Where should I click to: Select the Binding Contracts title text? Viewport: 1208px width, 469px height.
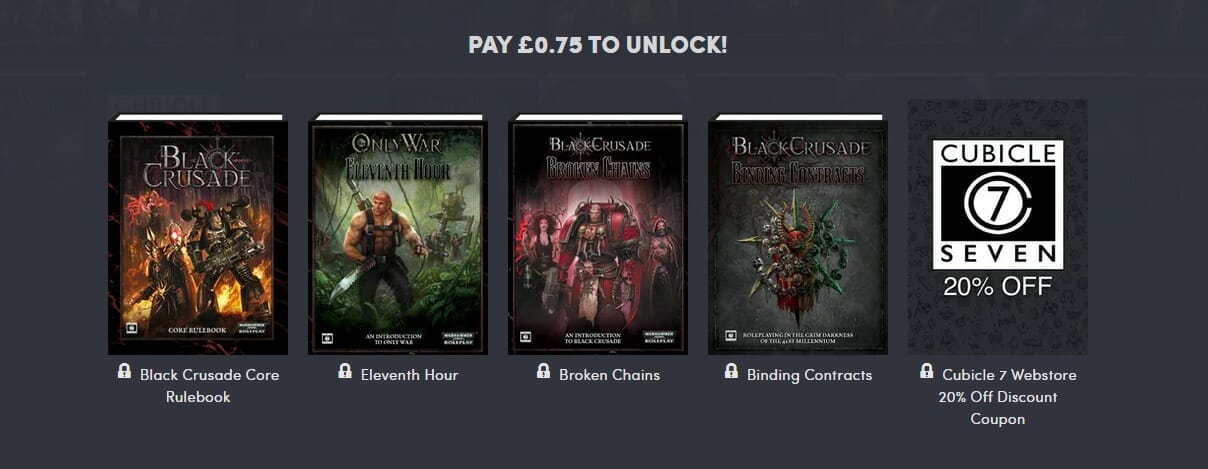coord(809,375)
